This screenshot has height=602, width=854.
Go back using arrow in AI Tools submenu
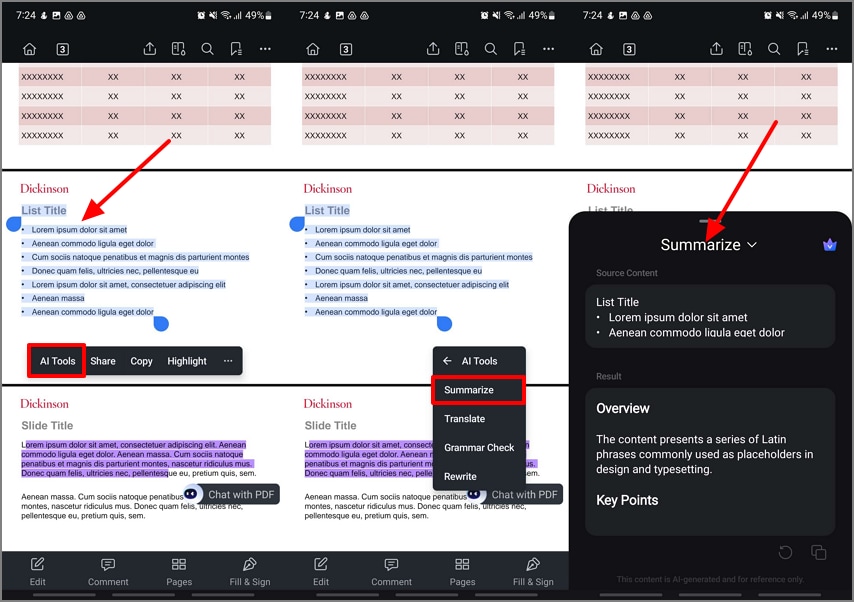tap(447, 361)
